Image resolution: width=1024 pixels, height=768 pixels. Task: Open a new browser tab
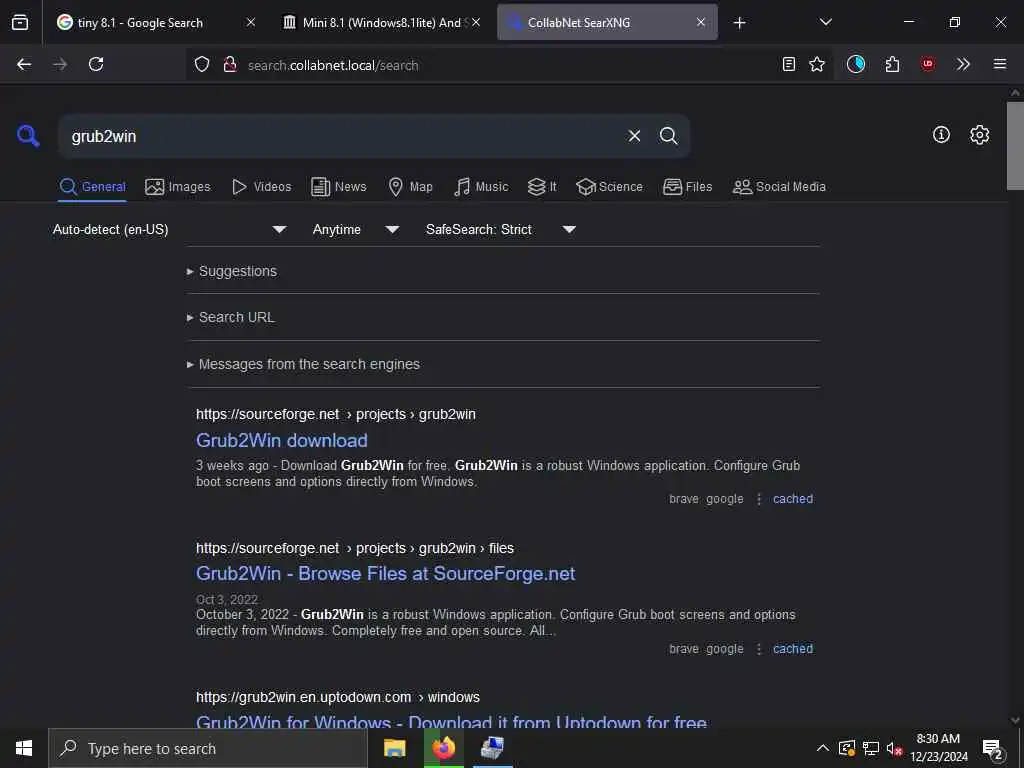[x=739, y=23]
